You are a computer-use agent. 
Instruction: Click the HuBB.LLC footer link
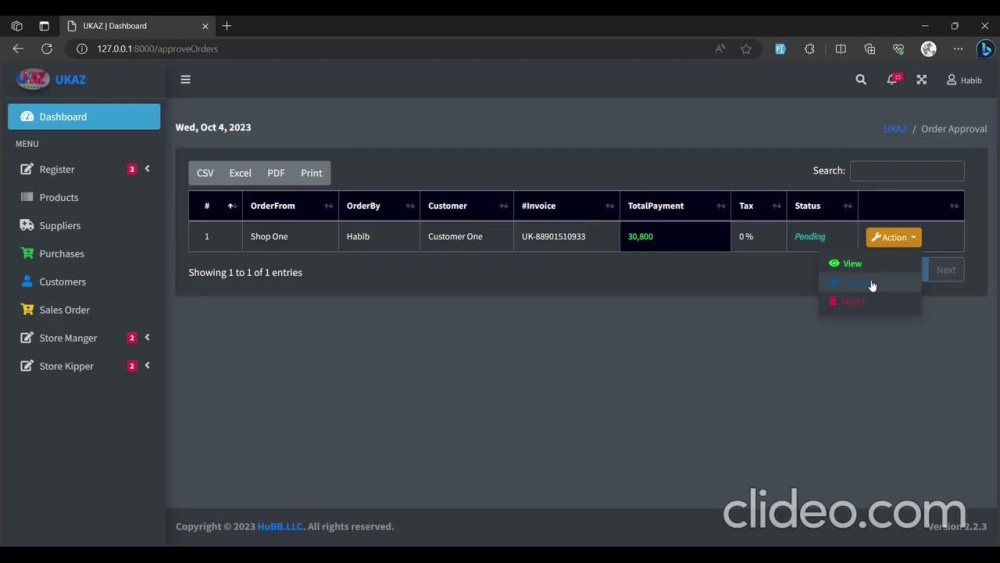[280, 527]
